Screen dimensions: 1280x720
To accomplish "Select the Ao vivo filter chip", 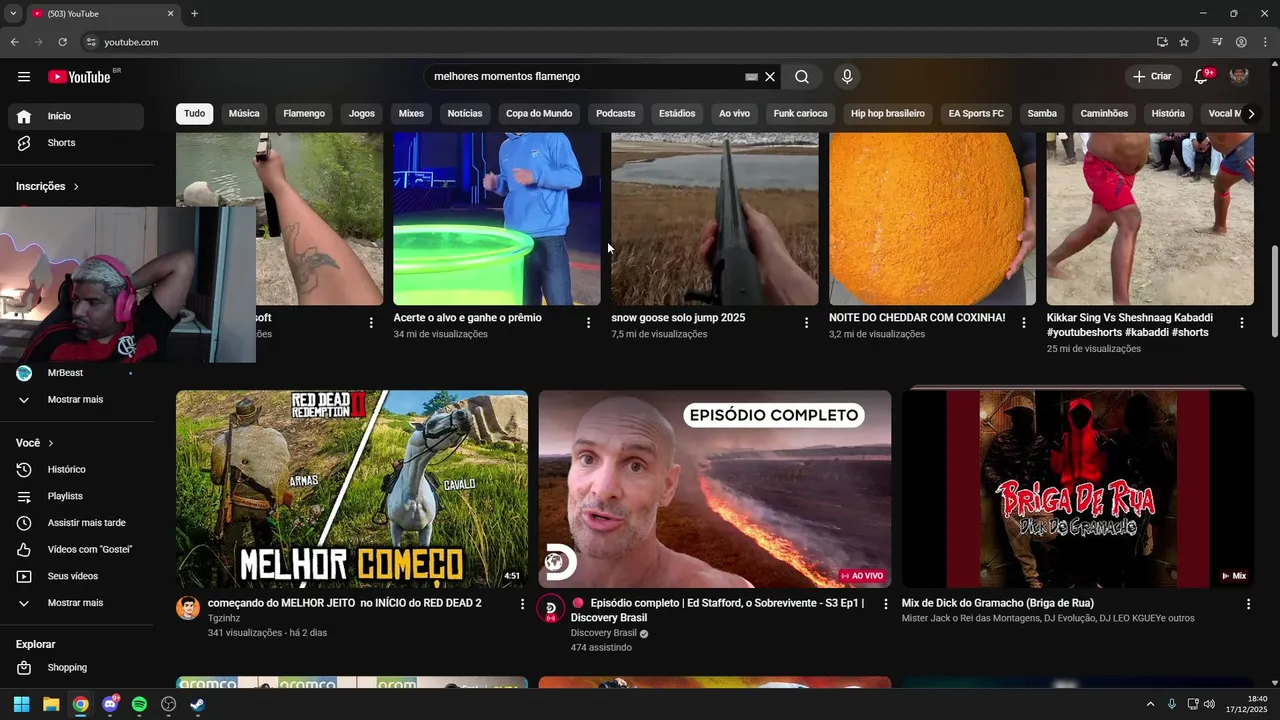I will (734, 114).
